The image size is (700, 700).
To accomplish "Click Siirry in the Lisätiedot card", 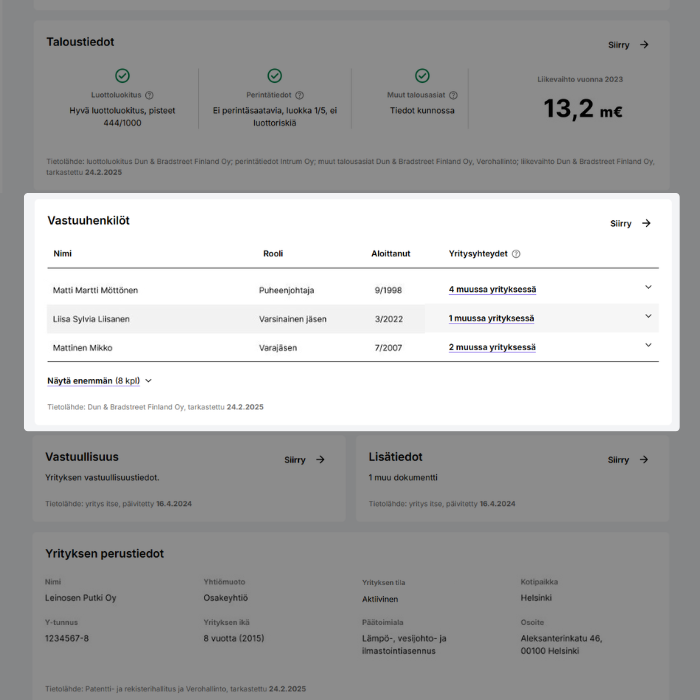I will point(628,460).
